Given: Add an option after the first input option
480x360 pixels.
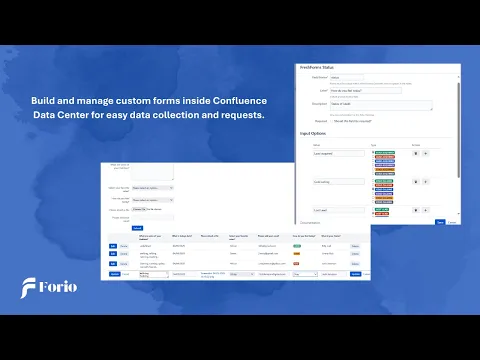Looking at the screenshot, I should tap(425, 154).
